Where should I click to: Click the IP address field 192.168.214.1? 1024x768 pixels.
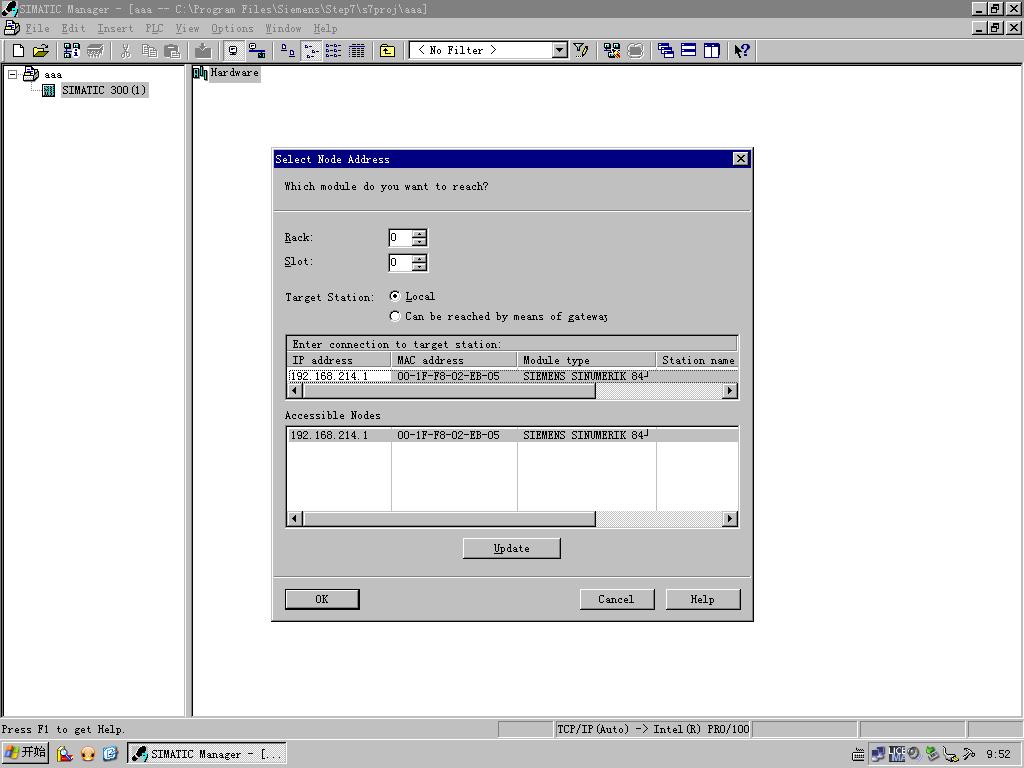pyautogui.click(x=339, y=376)
